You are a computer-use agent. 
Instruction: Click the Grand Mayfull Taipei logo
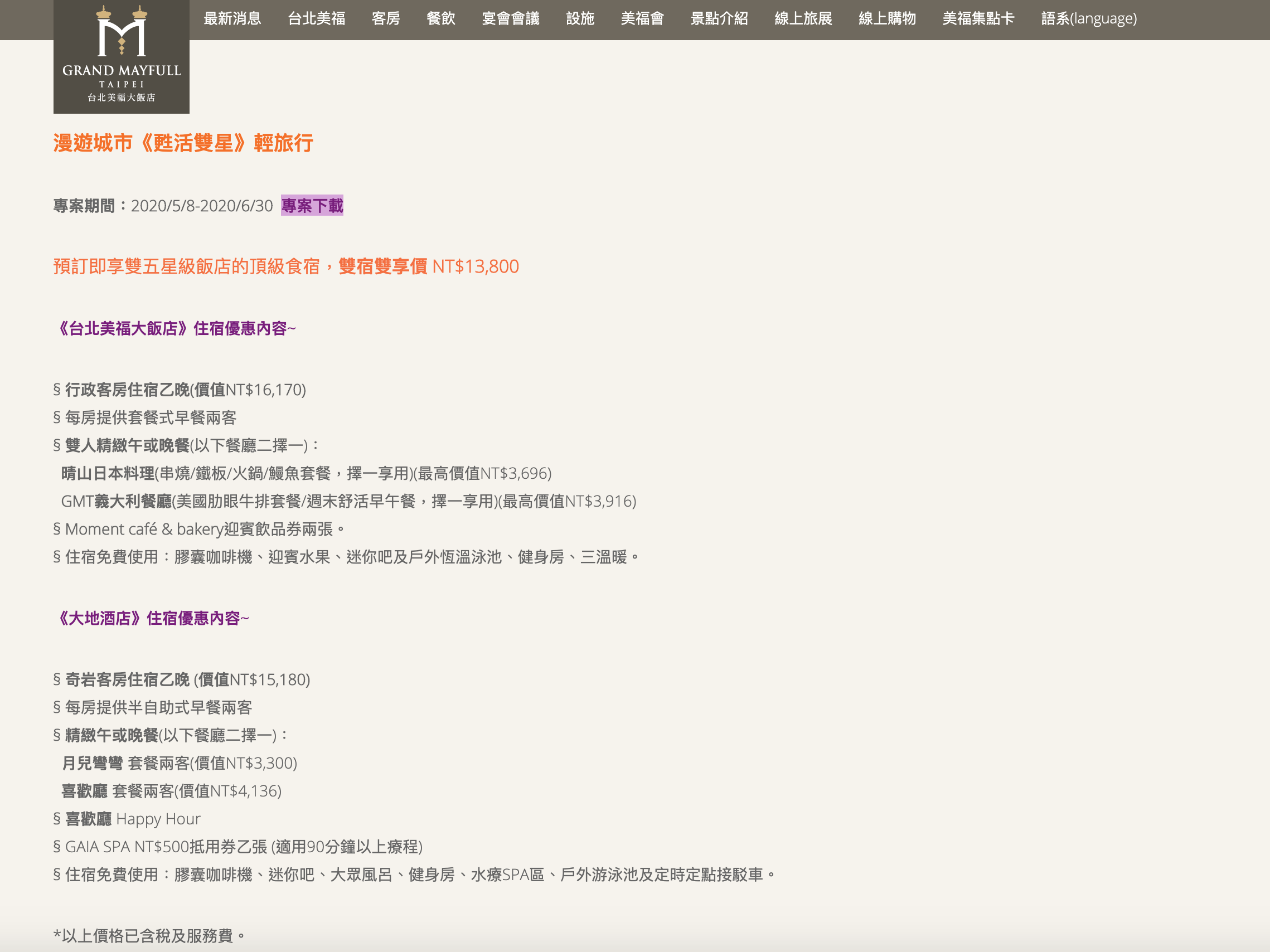click(121, 56)
